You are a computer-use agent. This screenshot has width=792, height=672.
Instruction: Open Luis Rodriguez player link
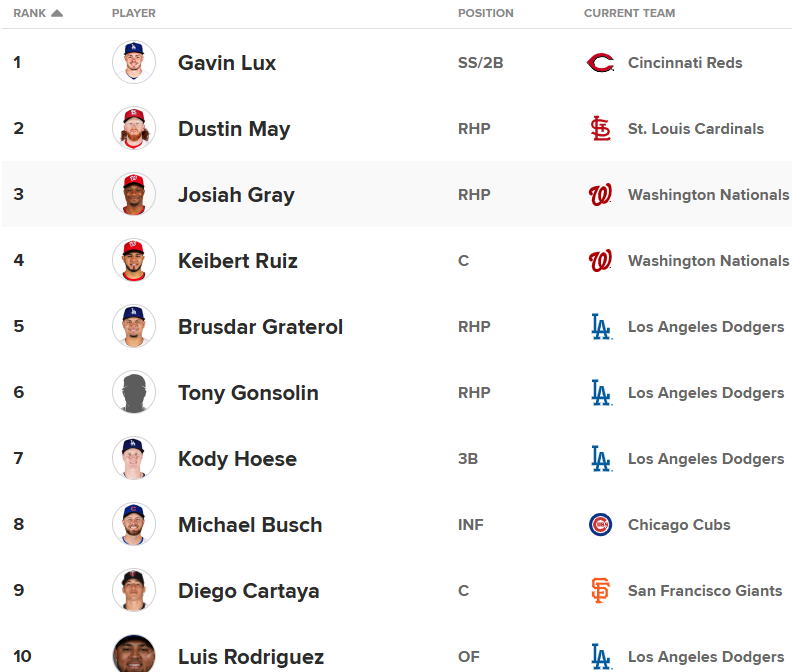click(251, 657)
